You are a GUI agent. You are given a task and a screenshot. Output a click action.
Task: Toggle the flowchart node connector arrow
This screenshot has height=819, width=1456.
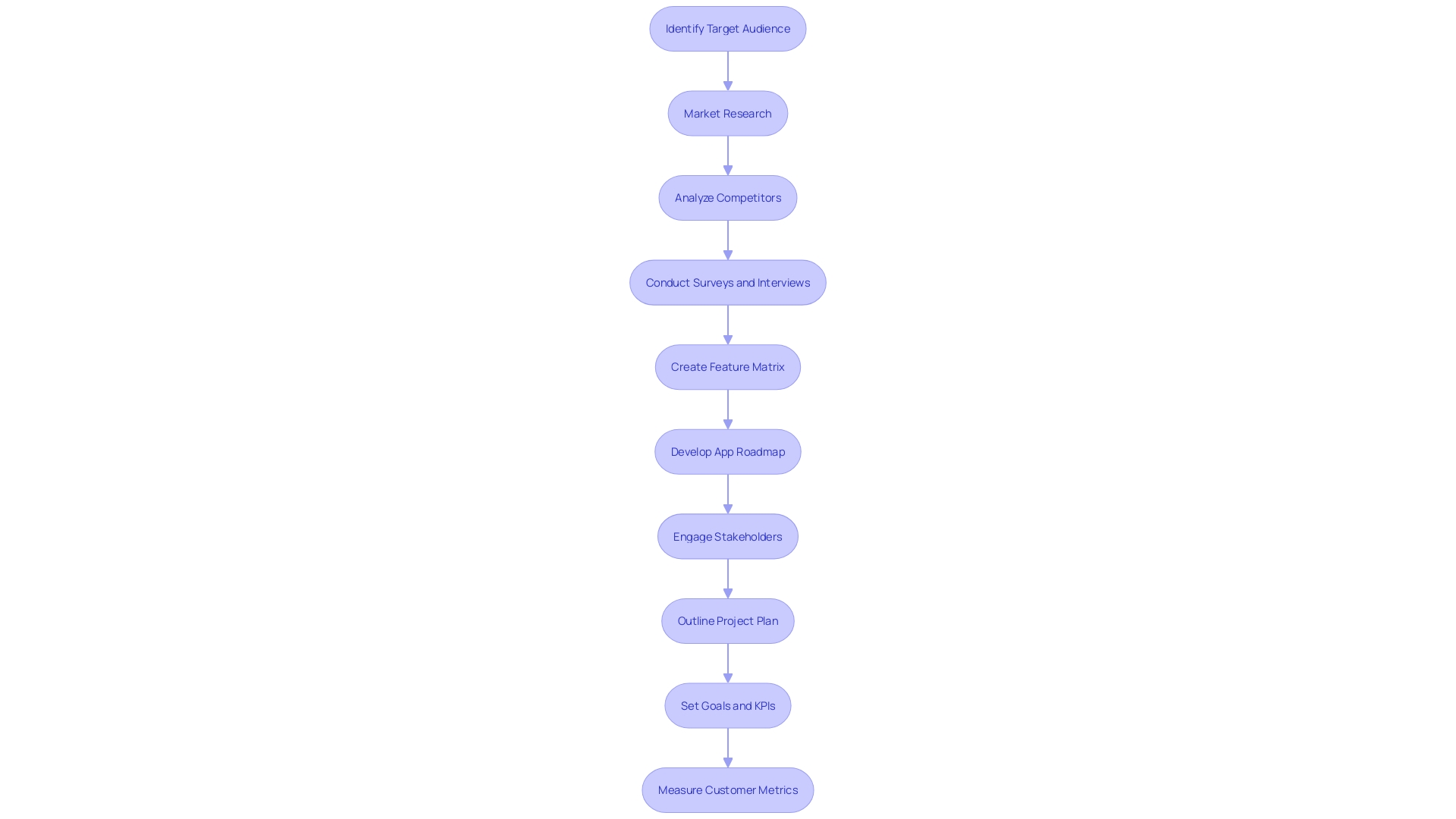[x=728, y=70]
